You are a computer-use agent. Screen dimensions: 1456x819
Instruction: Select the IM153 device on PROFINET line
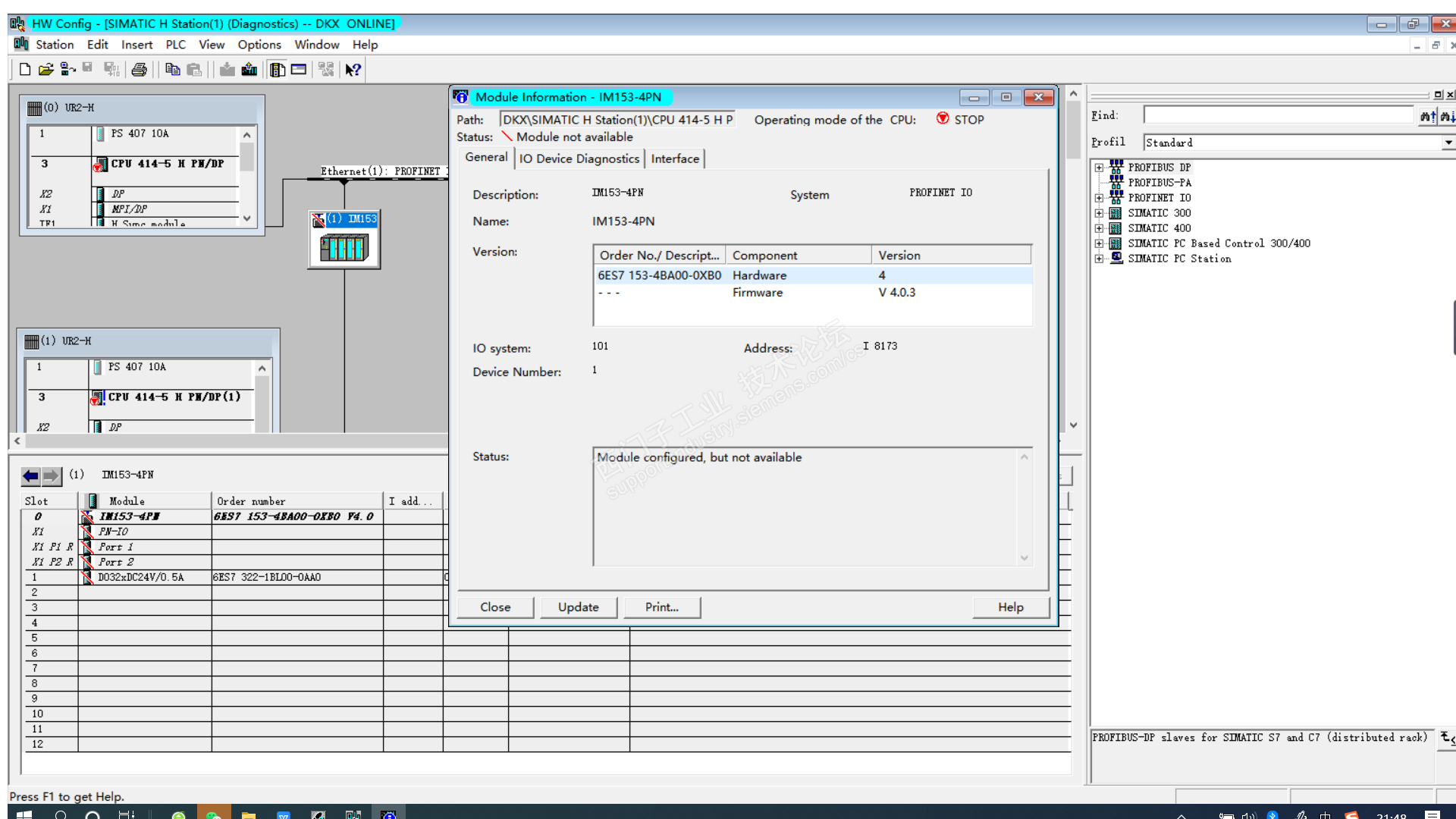coord(344,240)
